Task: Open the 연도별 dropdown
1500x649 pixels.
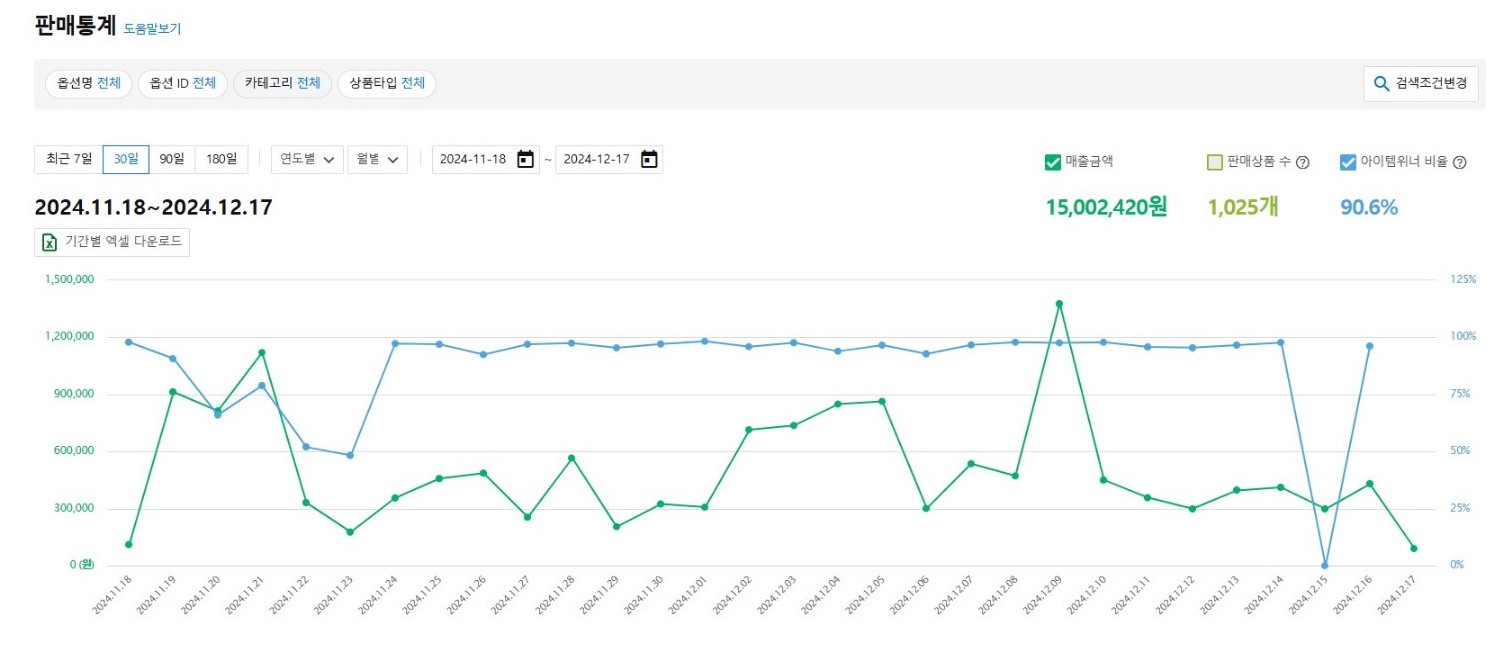Action: point(307,160)
